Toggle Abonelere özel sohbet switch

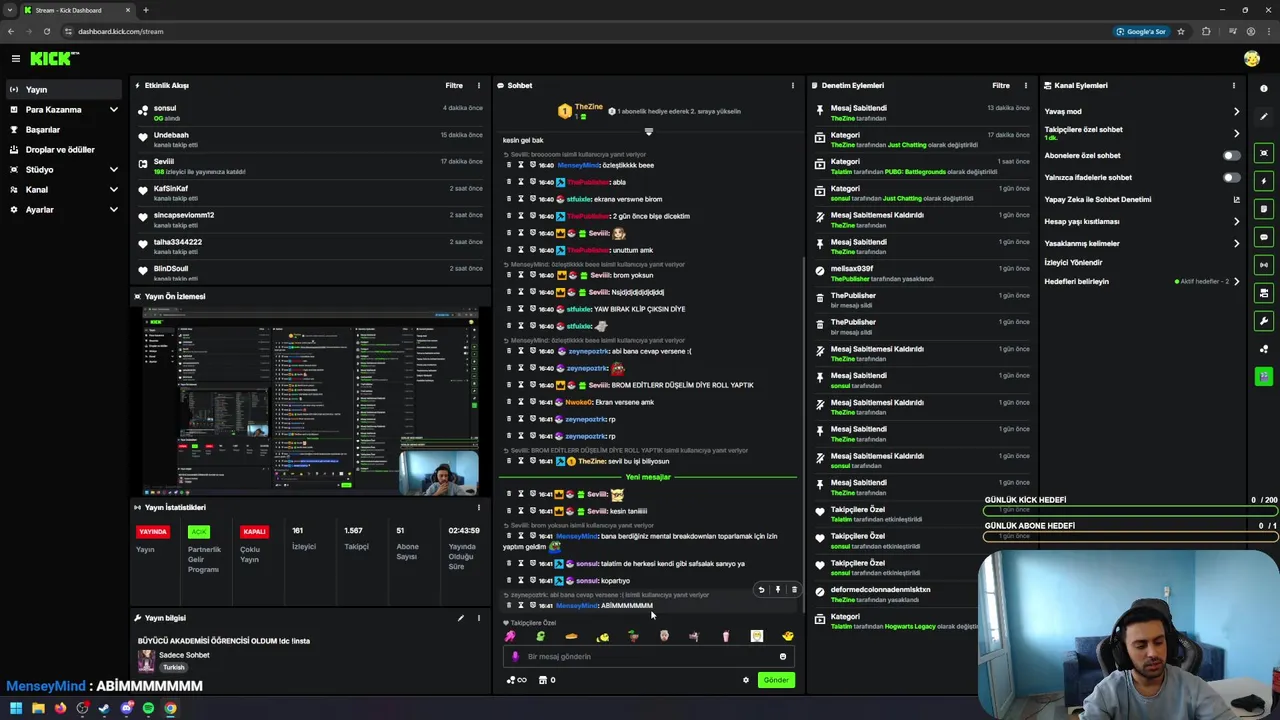[x=1231, y=156]
